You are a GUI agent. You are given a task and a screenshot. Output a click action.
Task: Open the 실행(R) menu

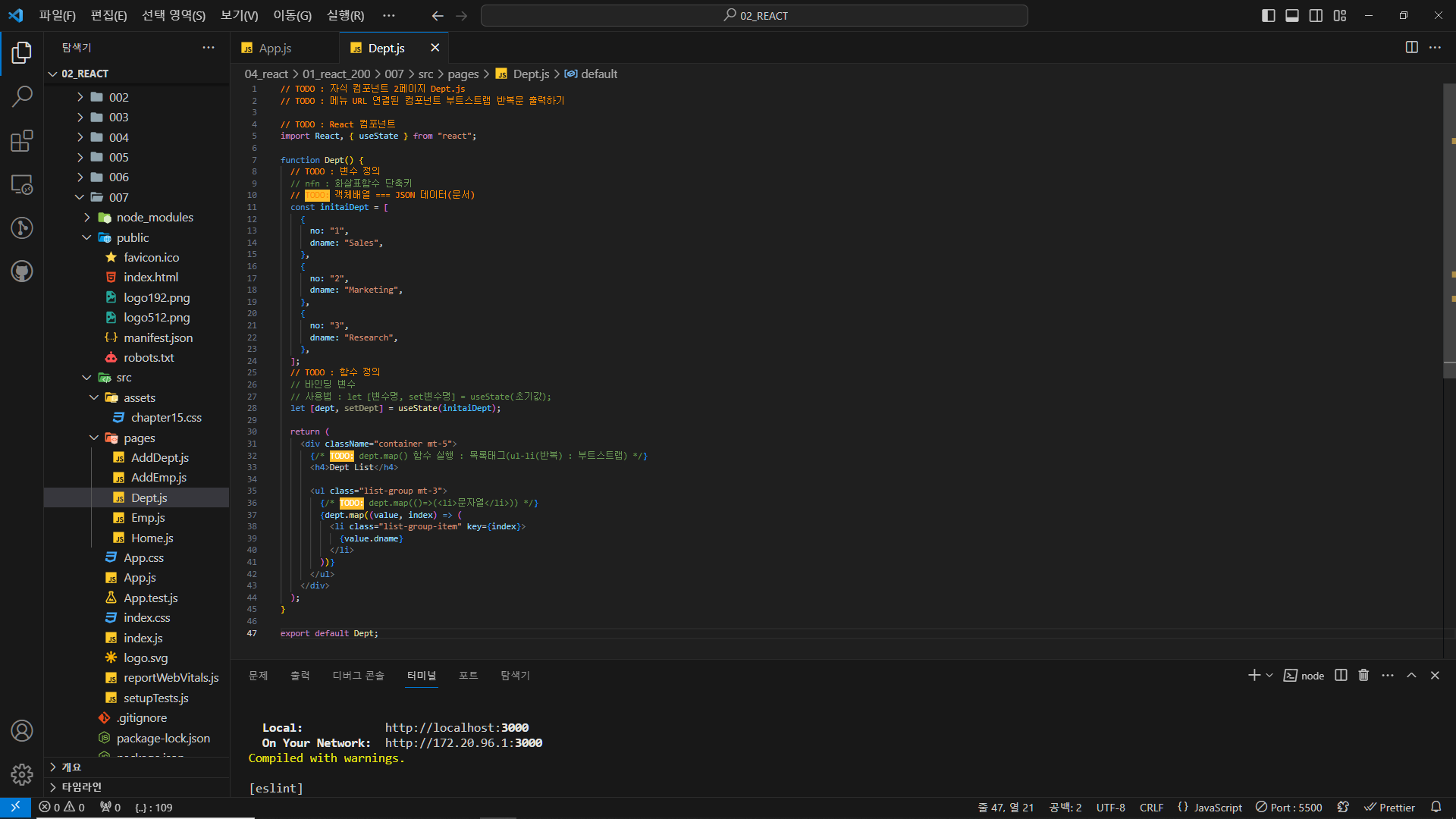point(345,15)
